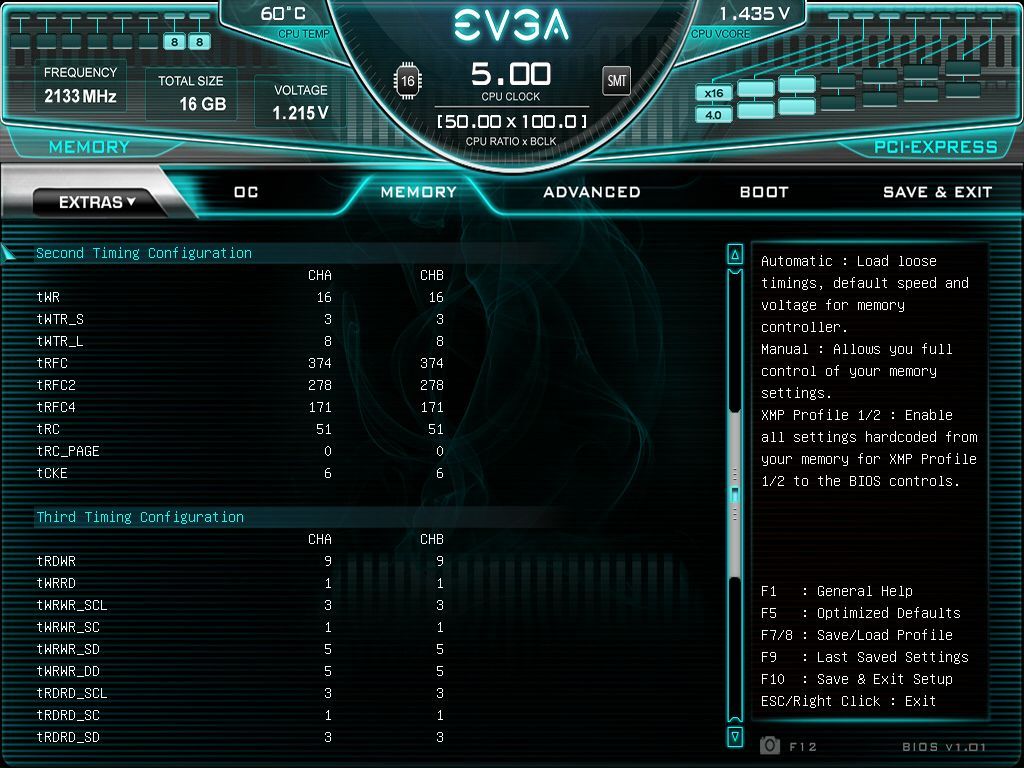
Task: Click the CPU VCORE 1.435 V readout
Action: [741, 22]
